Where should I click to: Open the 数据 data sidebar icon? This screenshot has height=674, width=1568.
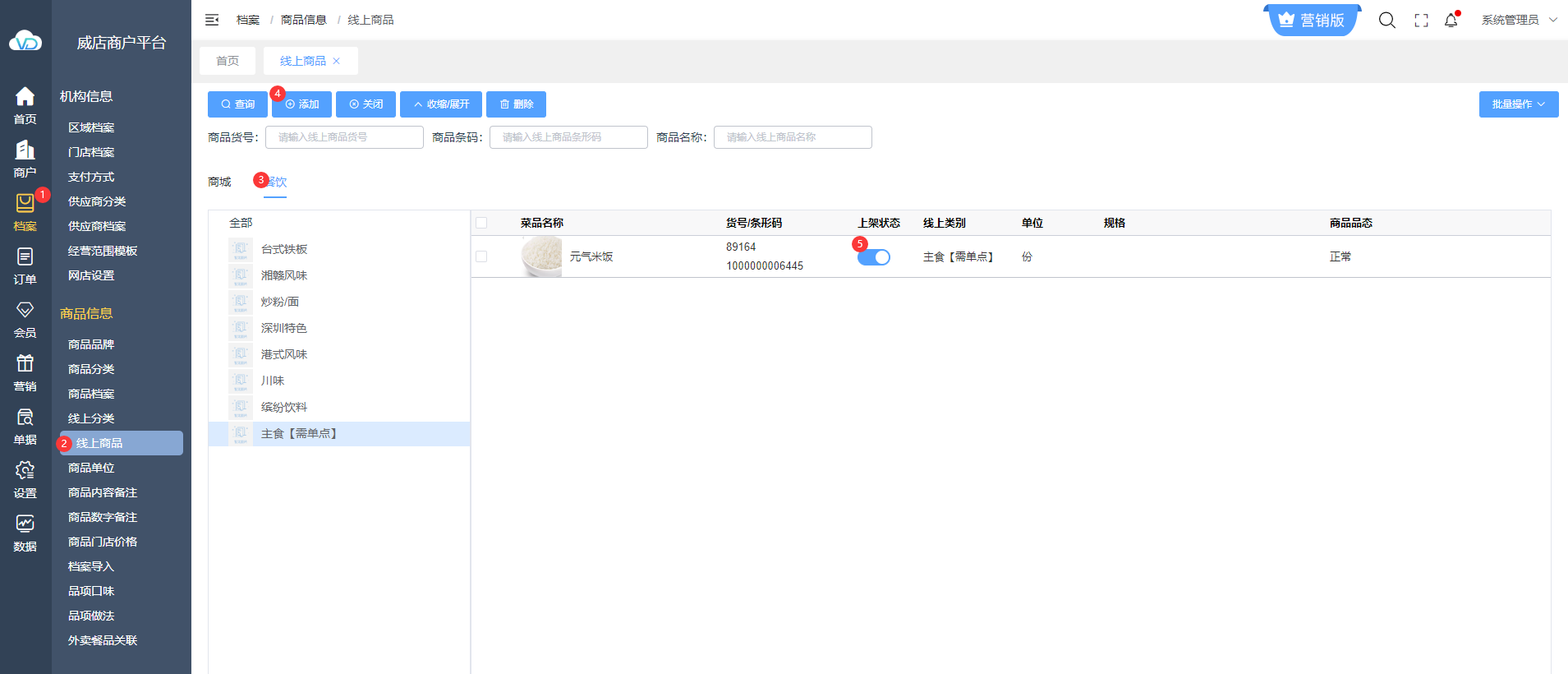(x=25, y=533)
